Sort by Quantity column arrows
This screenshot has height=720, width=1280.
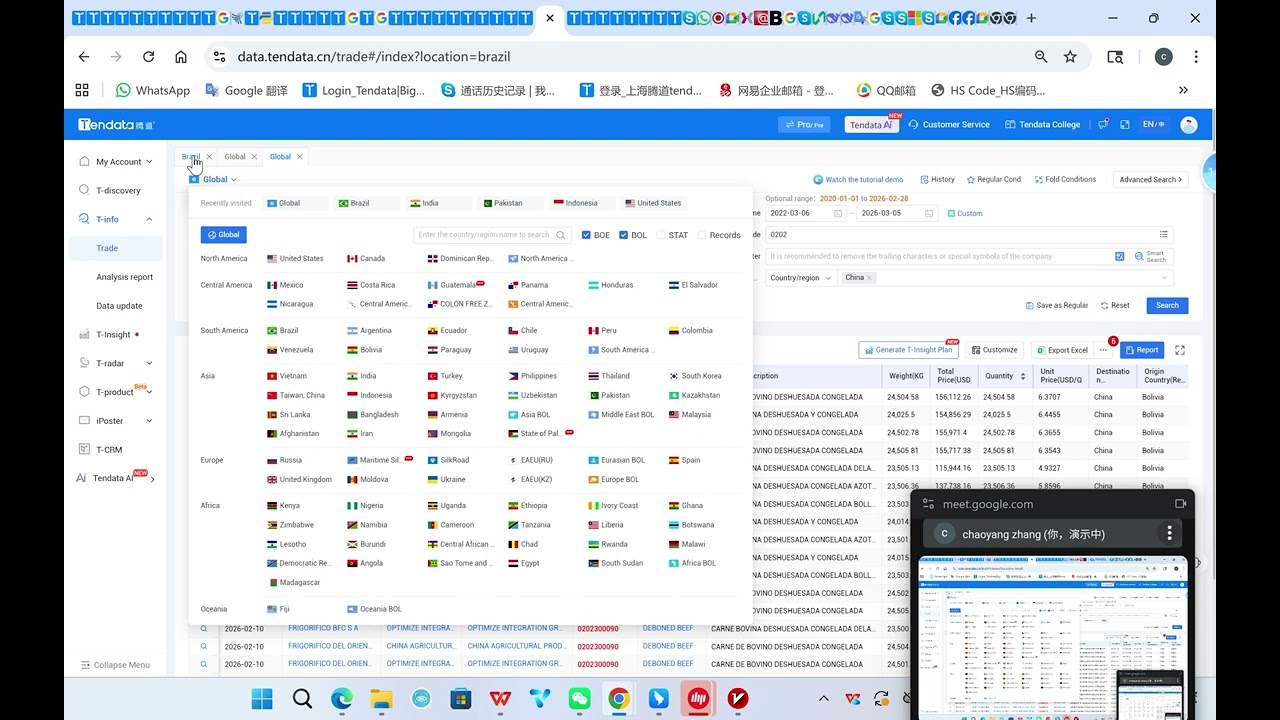pos(1022,376)
